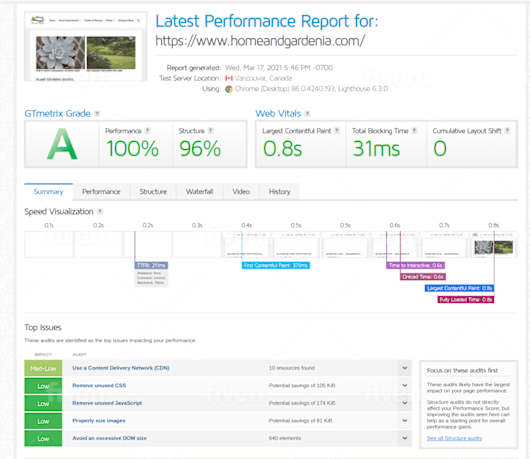Expand the Avoid excessive DOM size audit

[x=405, y=438]
